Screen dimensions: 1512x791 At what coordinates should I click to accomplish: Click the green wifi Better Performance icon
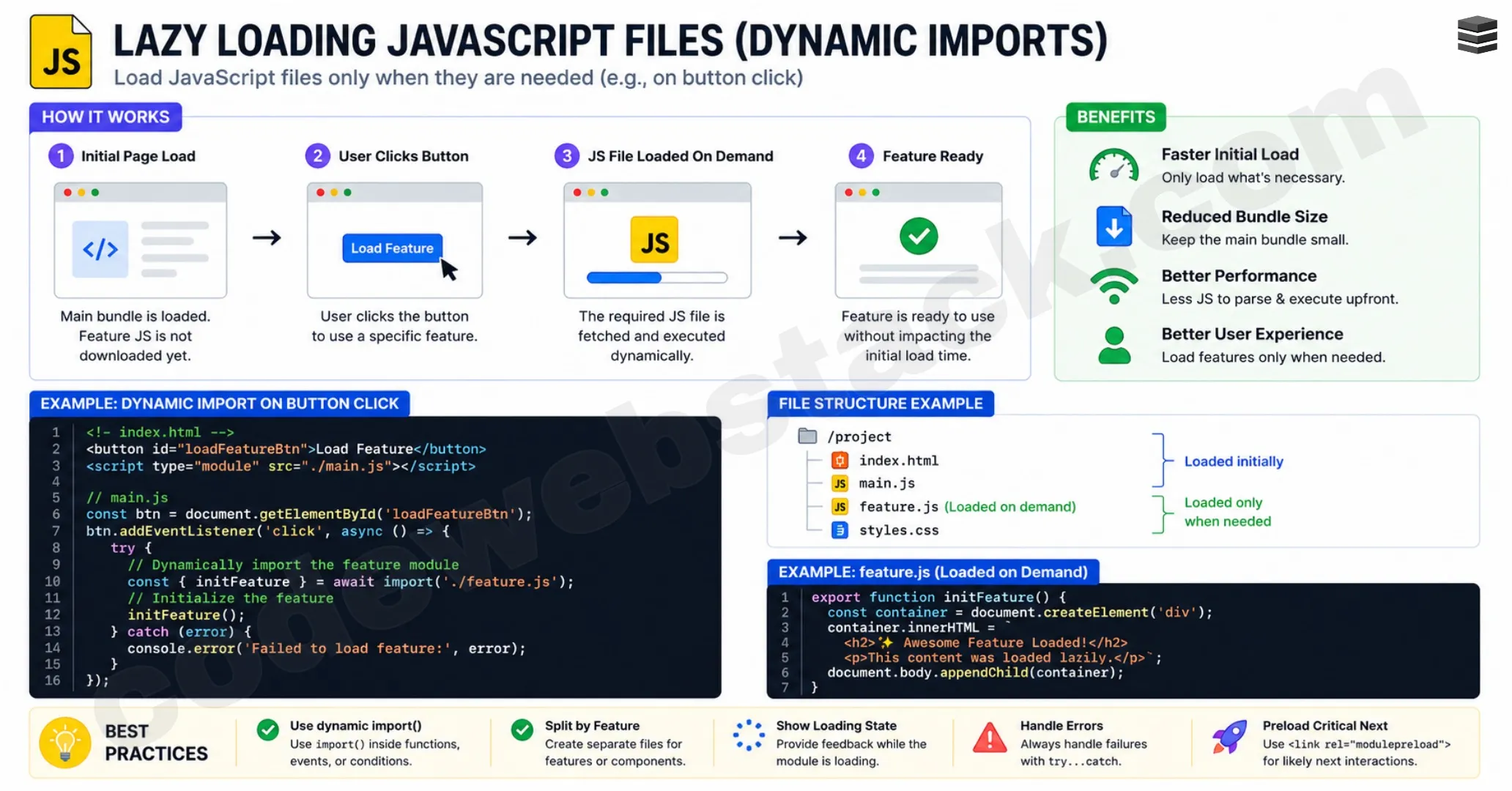(x=1113, y=286)
